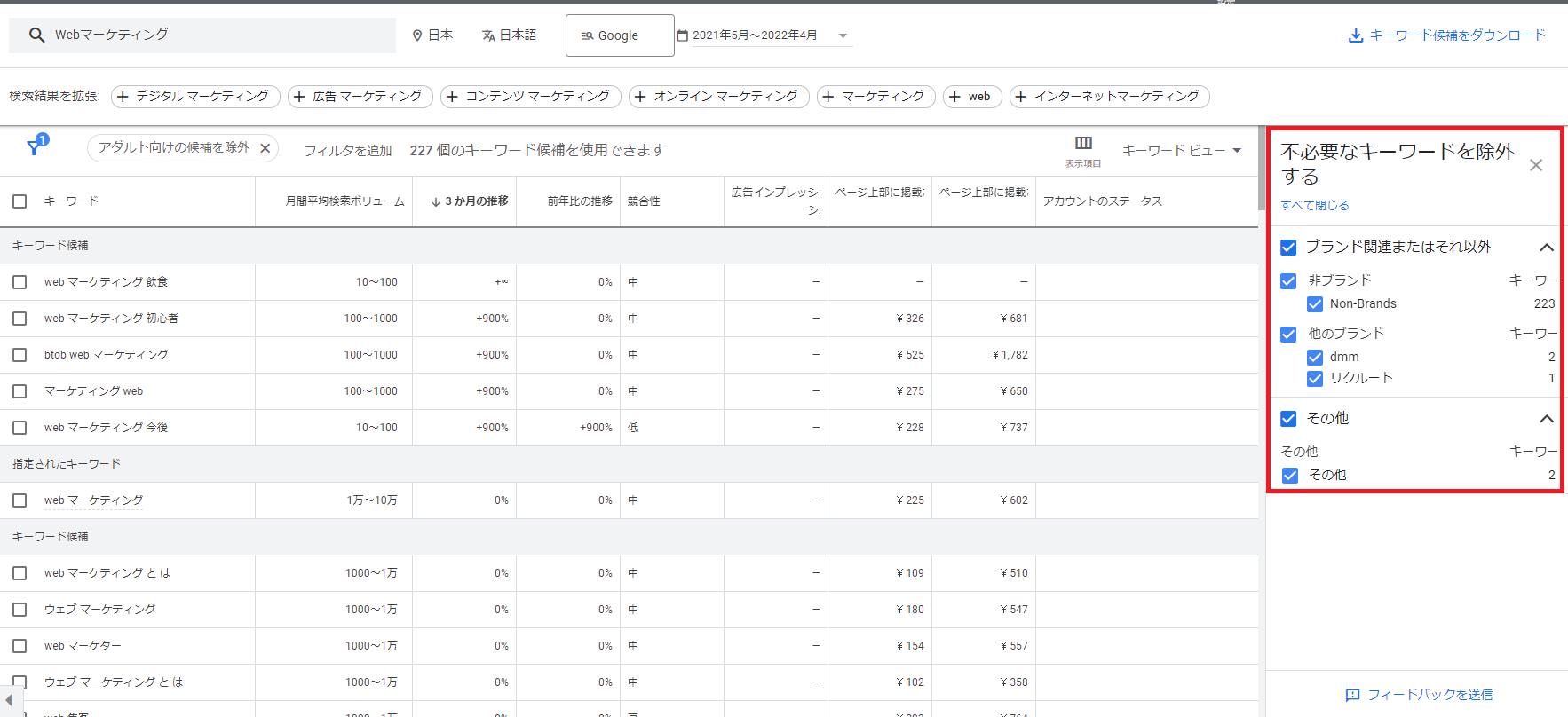The image size is (1568, 717).
Task: Sort by 月間平均検索ボリューム column header
Action: 344,201
